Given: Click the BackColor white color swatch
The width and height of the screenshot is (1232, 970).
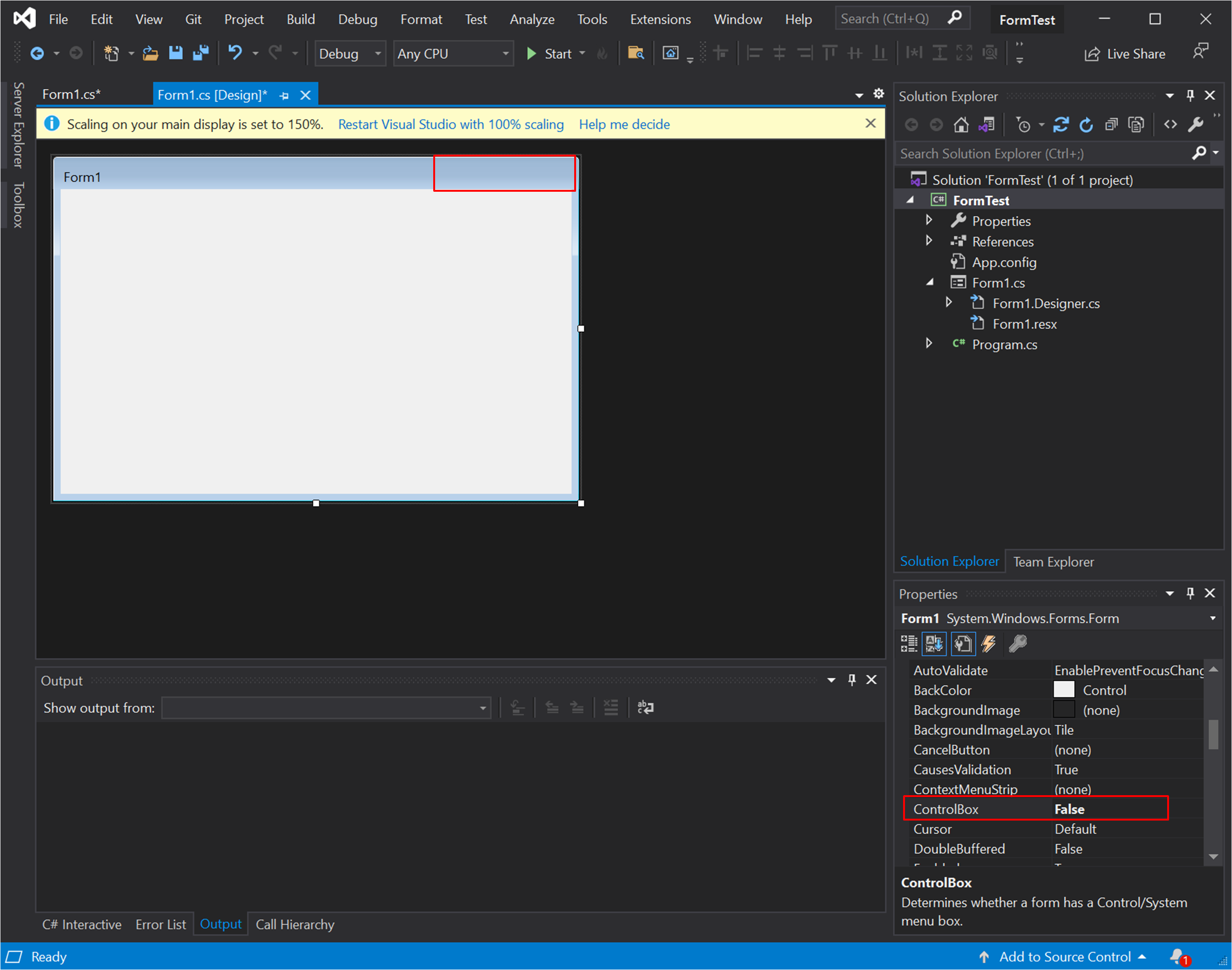Looking at the screenshot, I should pos(1064,690).
